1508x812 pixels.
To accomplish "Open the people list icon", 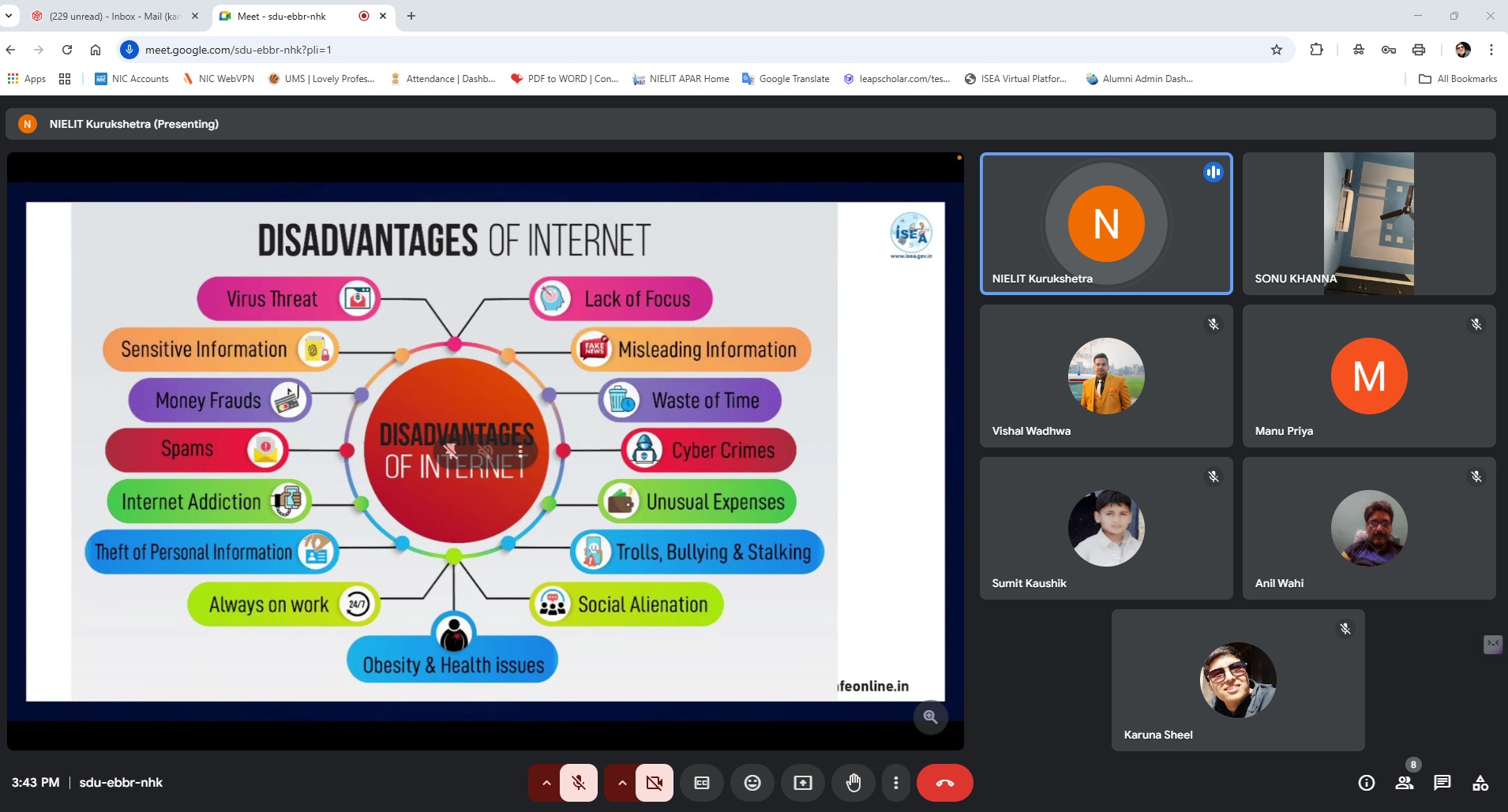I will [x=1404, y=783].
